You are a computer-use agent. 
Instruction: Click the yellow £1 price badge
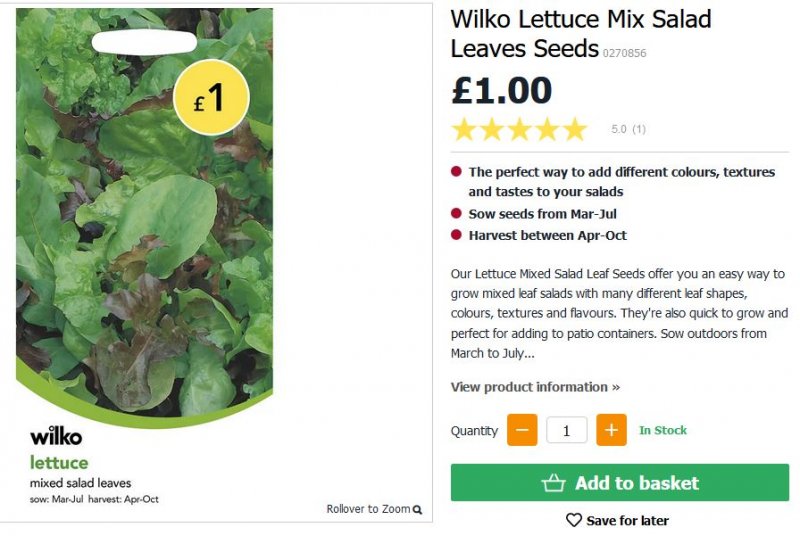[211, 97]
